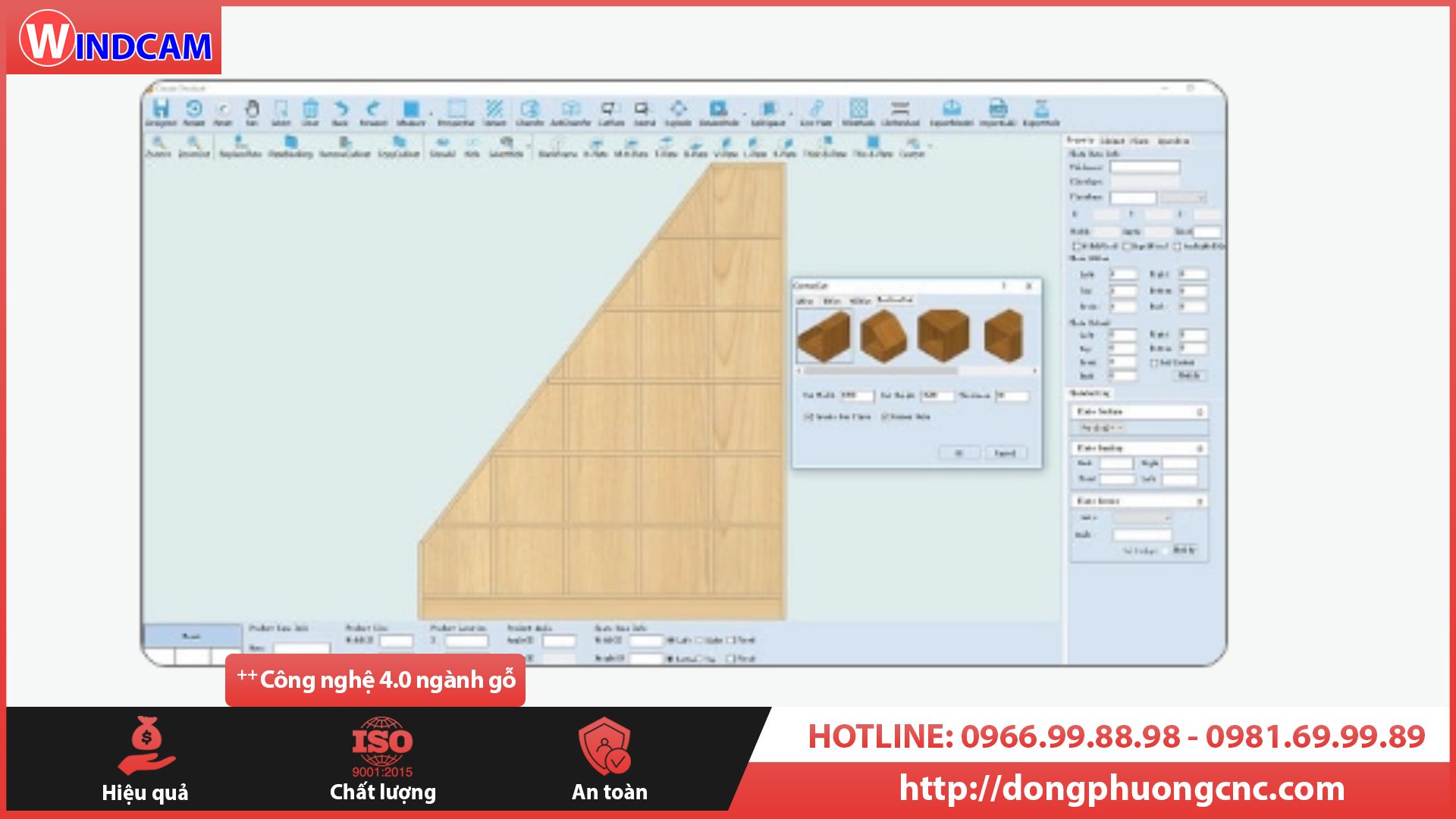Select the hand Pan tool
Viewport: 1456px width, 819px height.
(252, 108)
